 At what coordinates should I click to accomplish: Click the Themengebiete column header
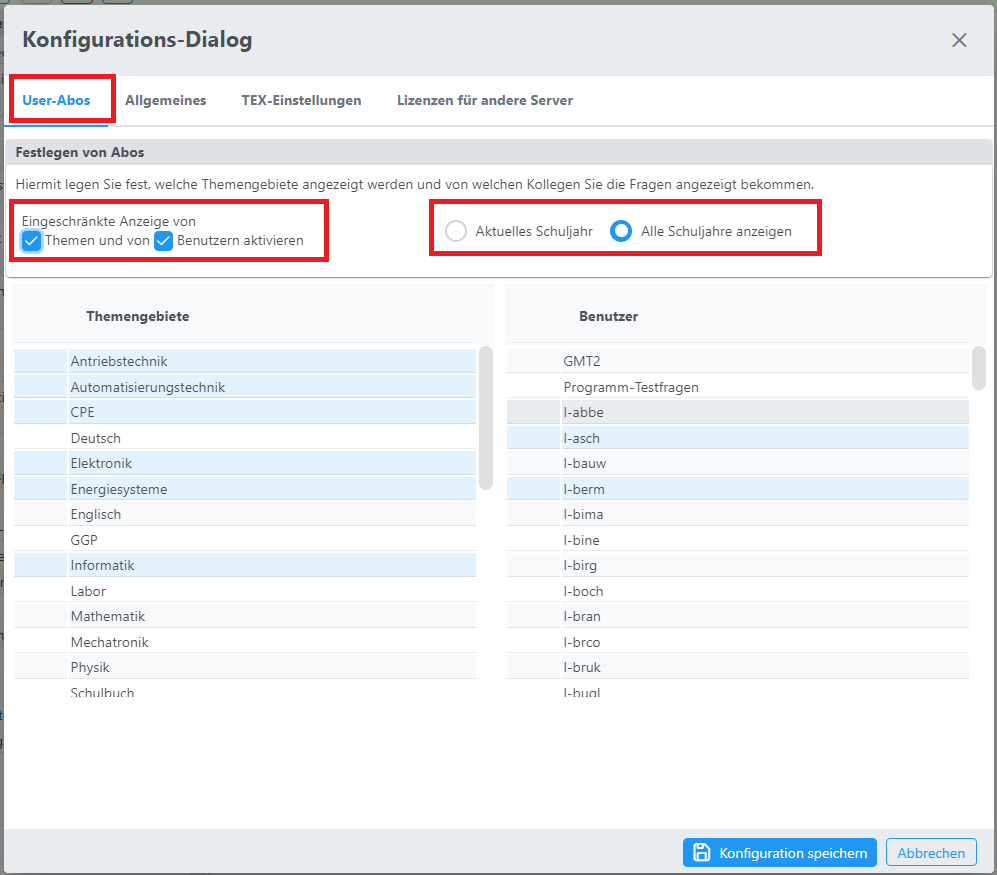tap(138, 316)
